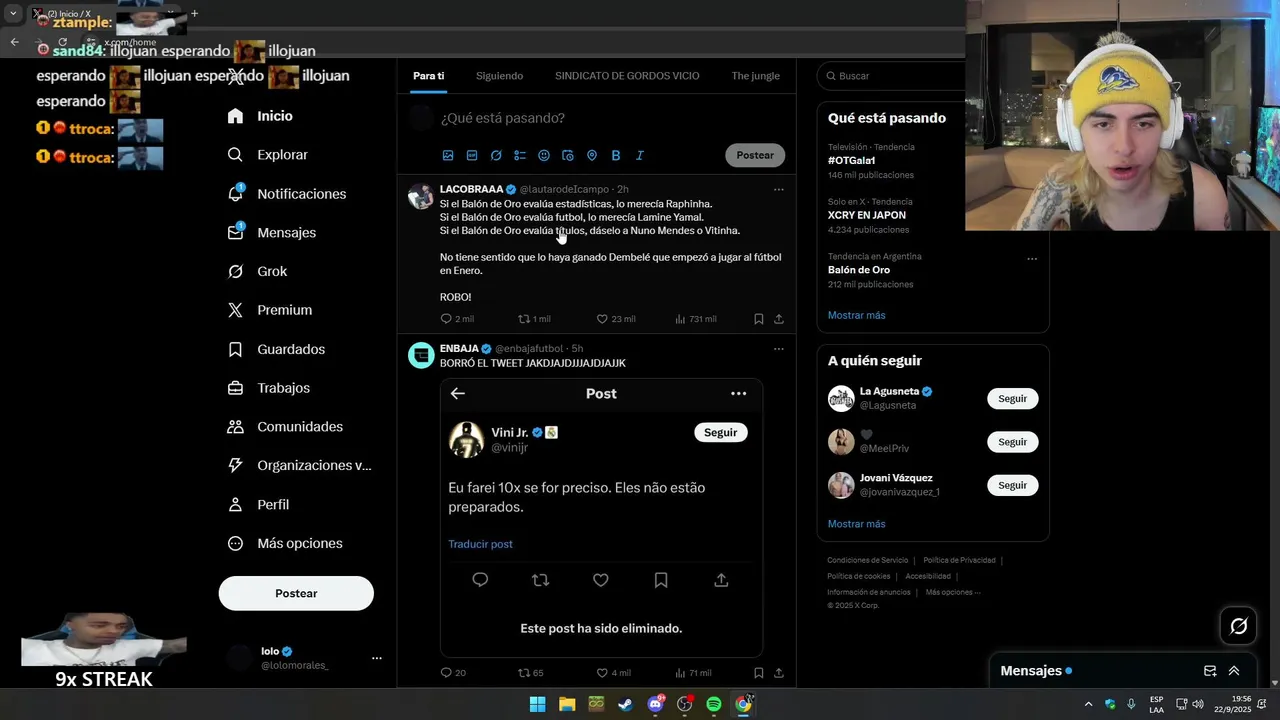Schedule the post with calendar icon
Screen dimensions: 1280x720
(x=568, y=155)
